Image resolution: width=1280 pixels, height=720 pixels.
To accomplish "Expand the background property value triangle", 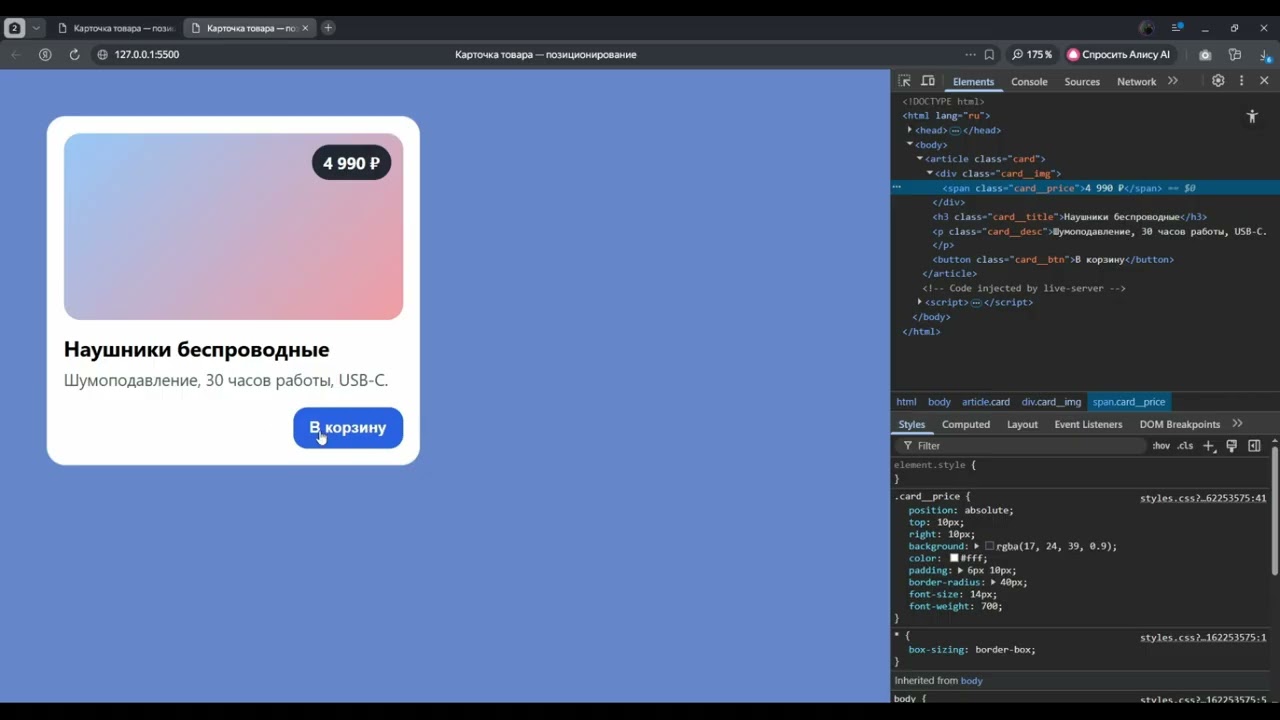I will (977, 546).
